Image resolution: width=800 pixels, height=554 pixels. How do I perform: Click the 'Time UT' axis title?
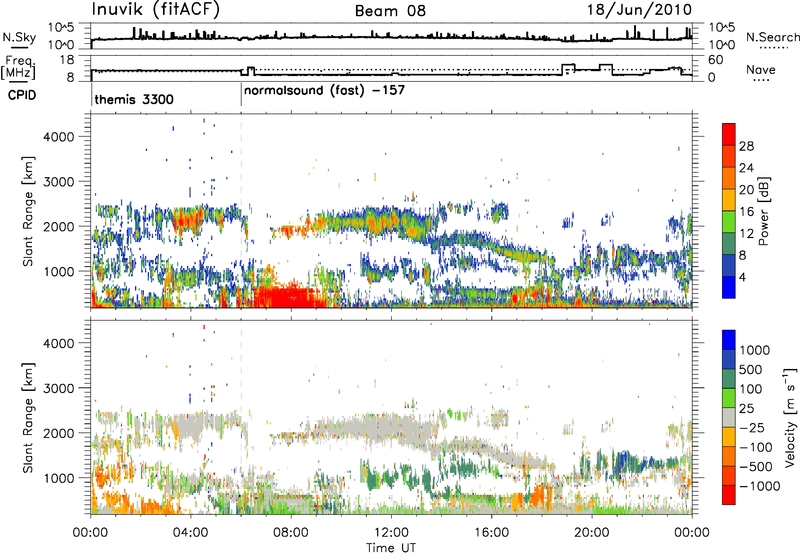[391, 547]
